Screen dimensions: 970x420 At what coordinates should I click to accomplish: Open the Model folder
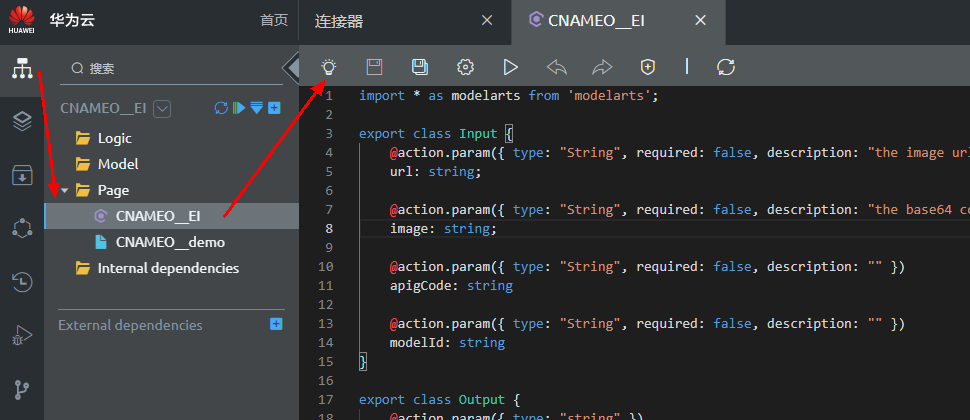(x=106, y=164)
